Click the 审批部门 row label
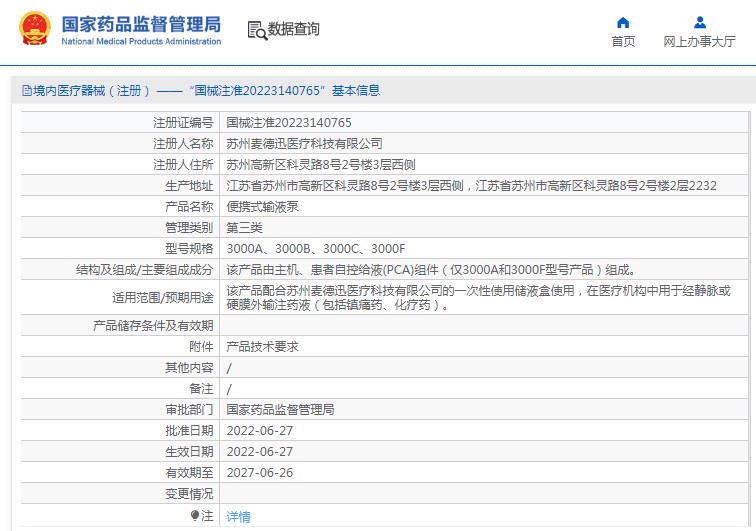Viewport: 756px width, 531px height. 189,410
